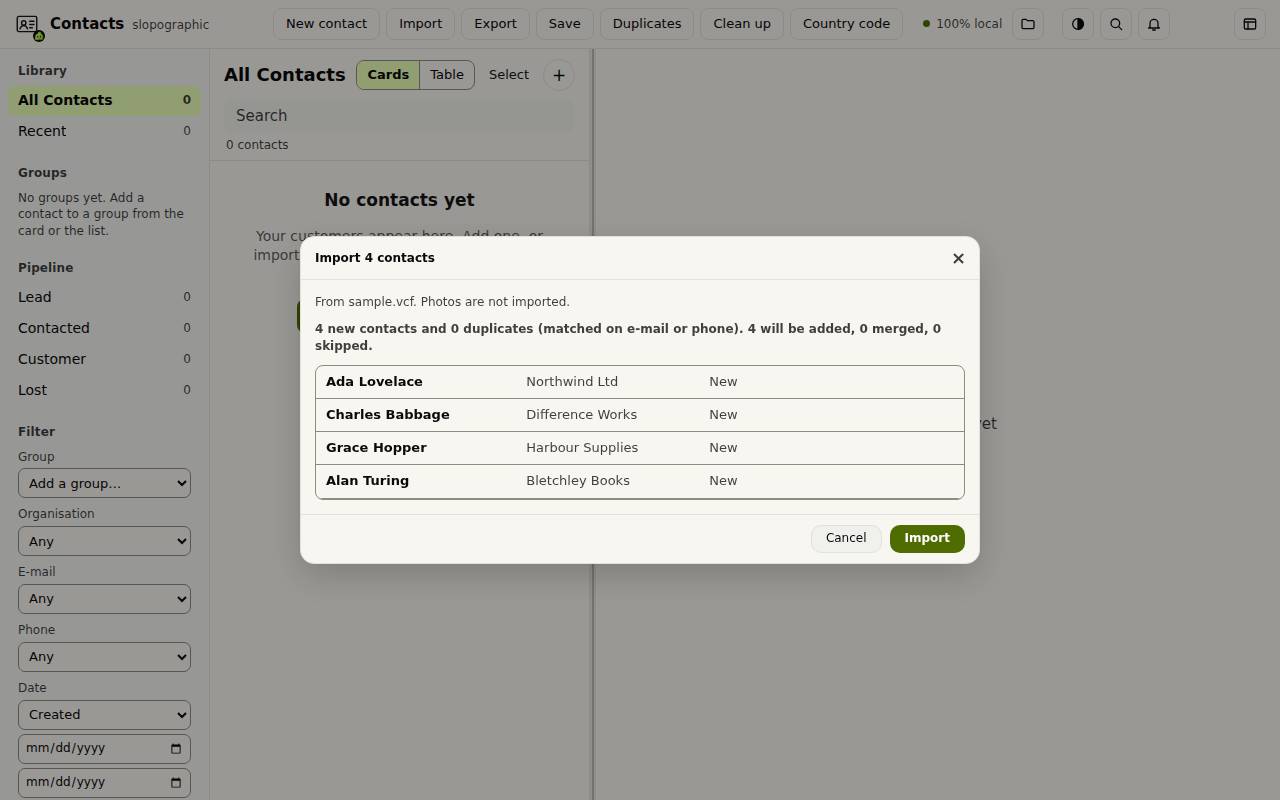Open search with the magnifier icon
The width and height of the screenshot is (1280, 800).
(x=1116, y=24)
